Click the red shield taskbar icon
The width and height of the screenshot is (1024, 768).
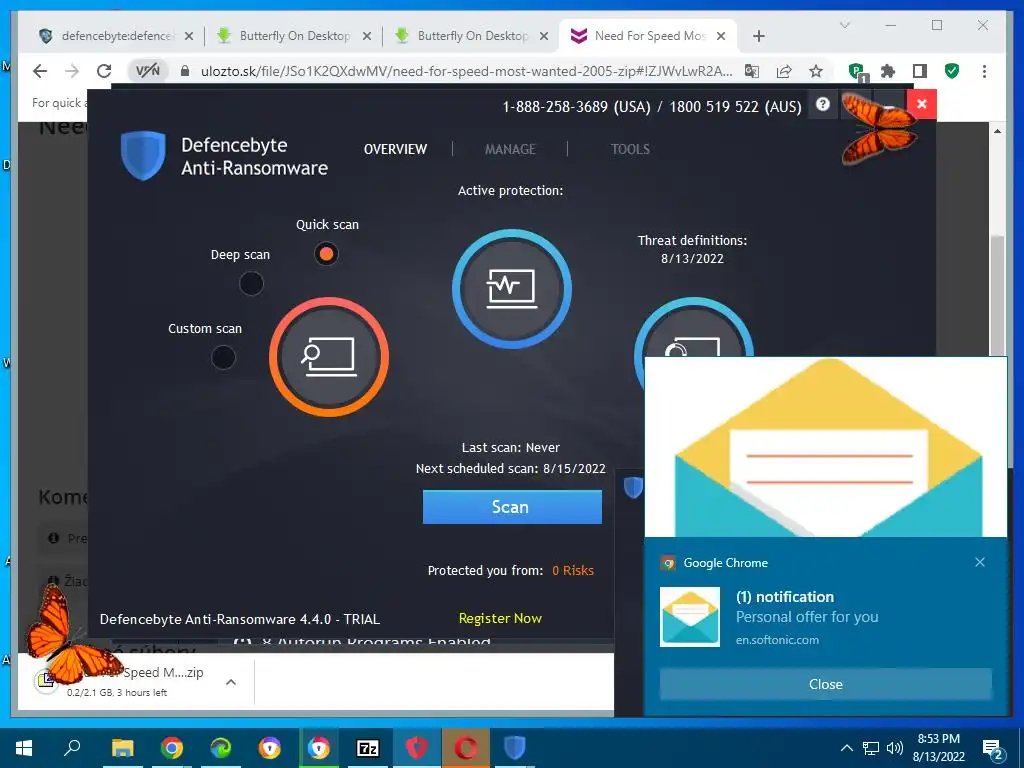click(x=417, y=748)
